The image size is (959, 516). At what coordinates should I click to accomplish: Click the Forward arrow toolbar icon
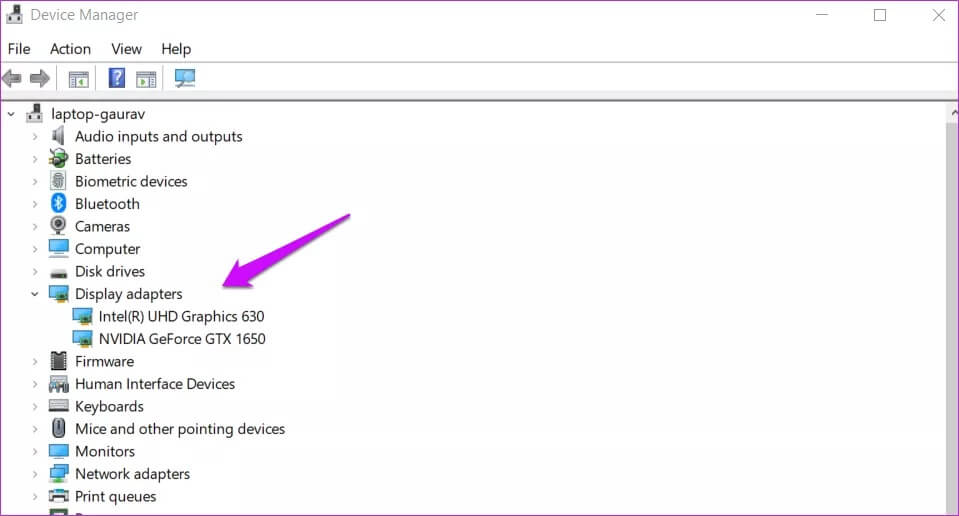tap(40, 78)
